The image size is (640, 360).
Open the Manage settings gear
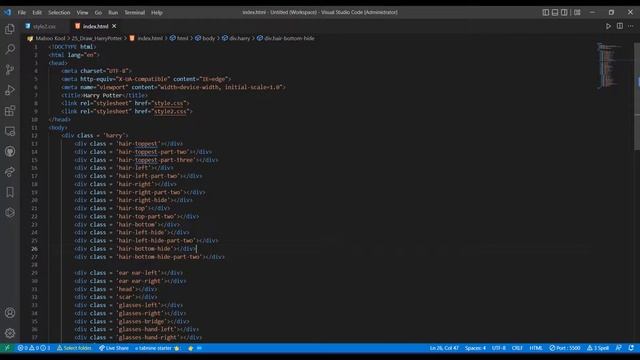coord(10,333)
